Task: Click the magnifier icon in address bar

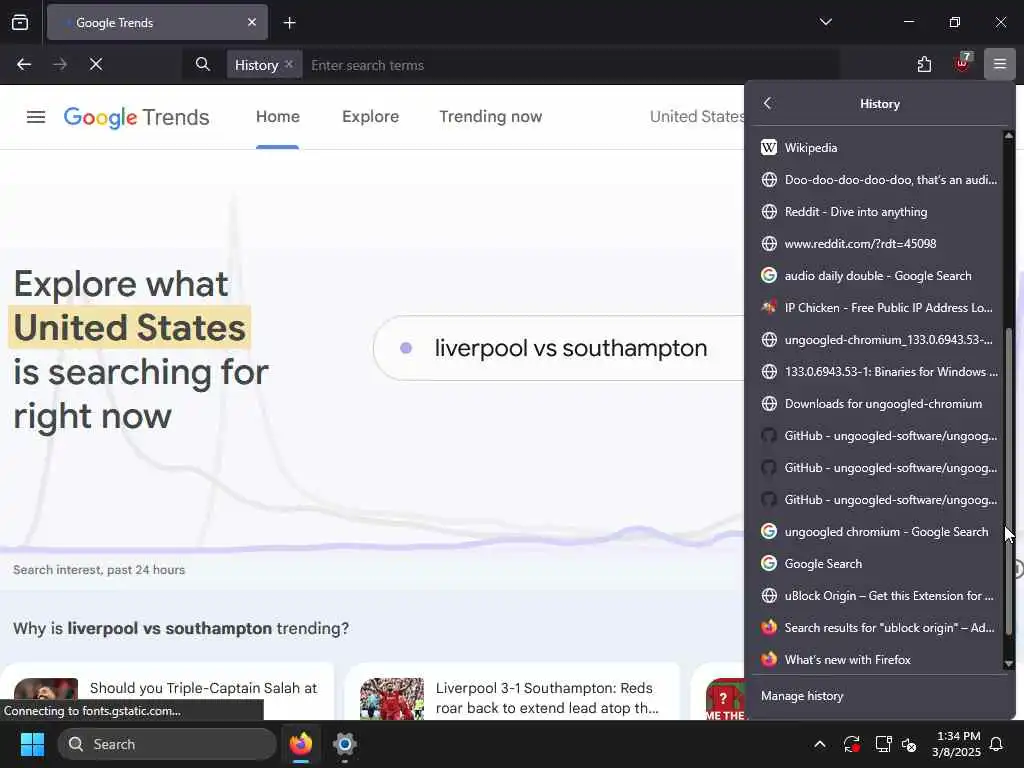Action: tap(203, 64)
